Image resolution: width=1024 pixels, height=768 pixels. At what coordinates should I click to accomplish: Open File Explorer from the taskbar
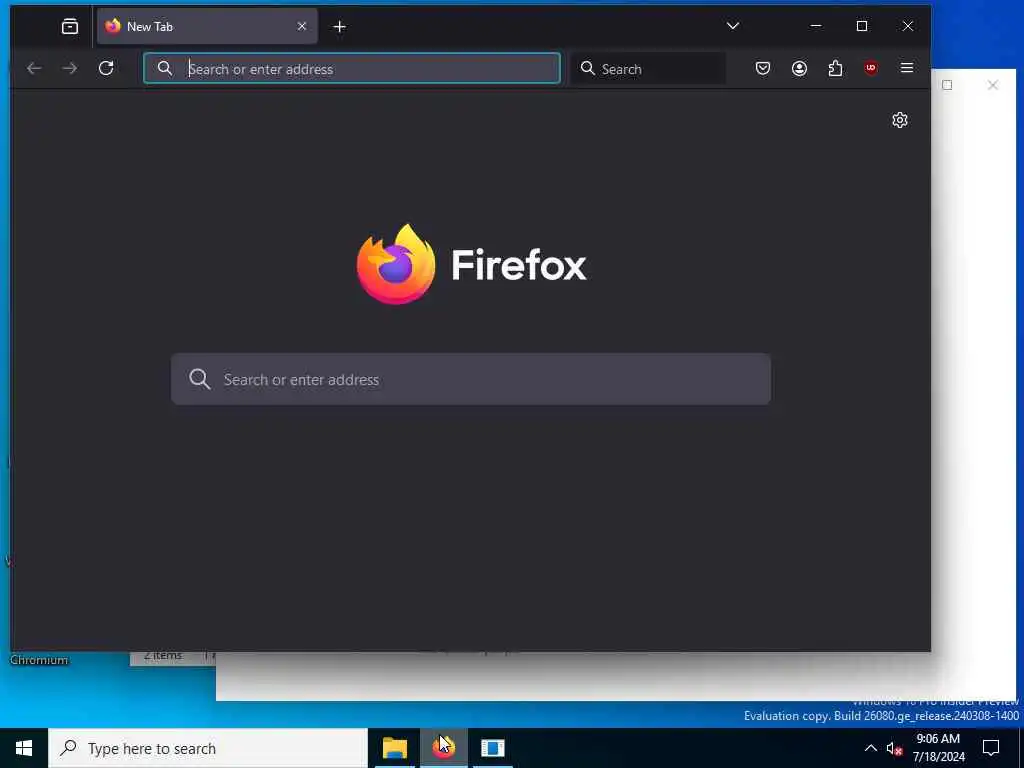click(394, 748)
